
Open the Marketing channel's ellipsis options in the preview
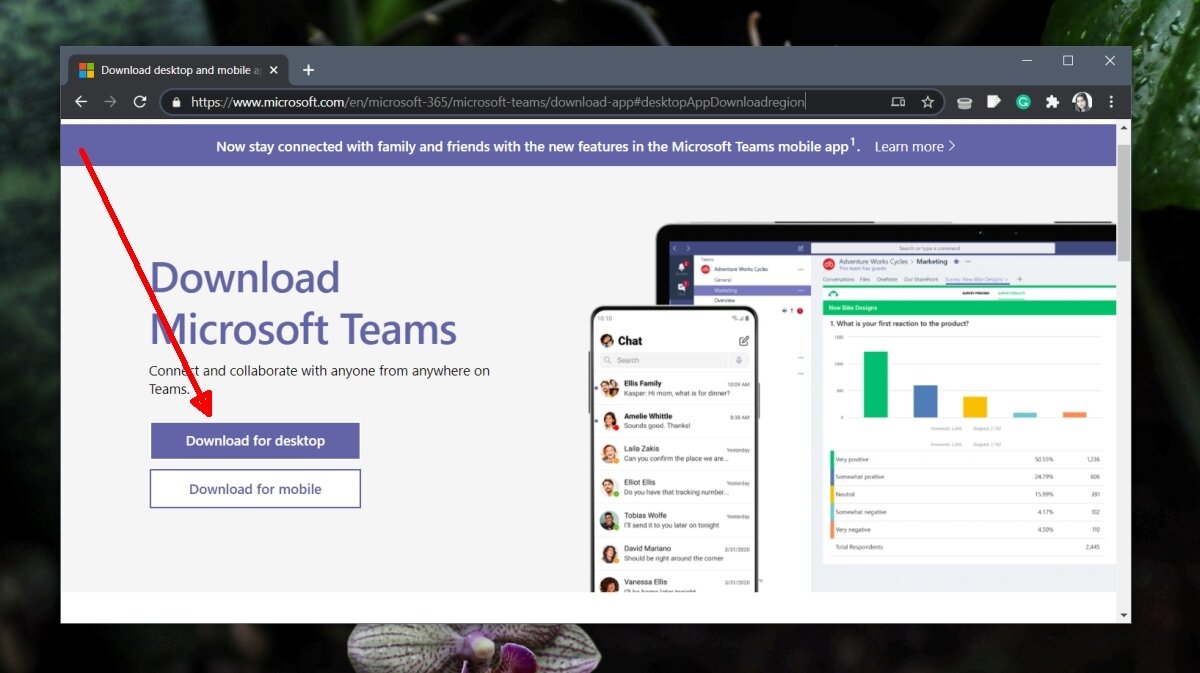point(968,261)
